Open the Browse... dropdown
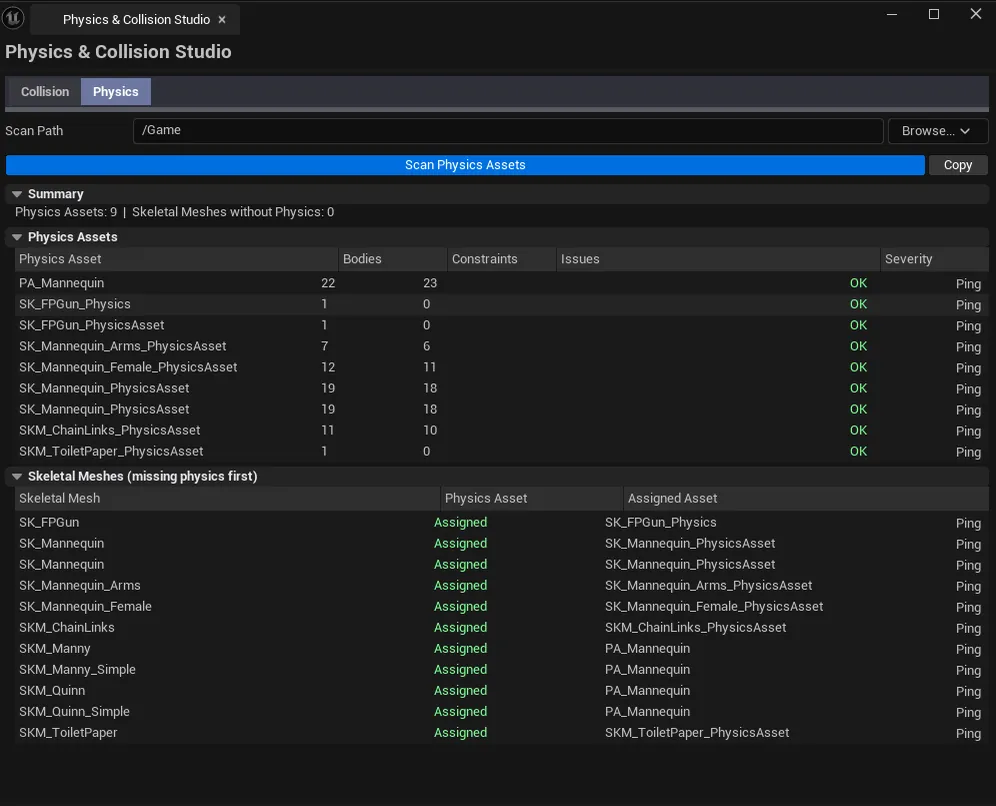This screenshot has width=996, height=806. [x=938, y=131]
